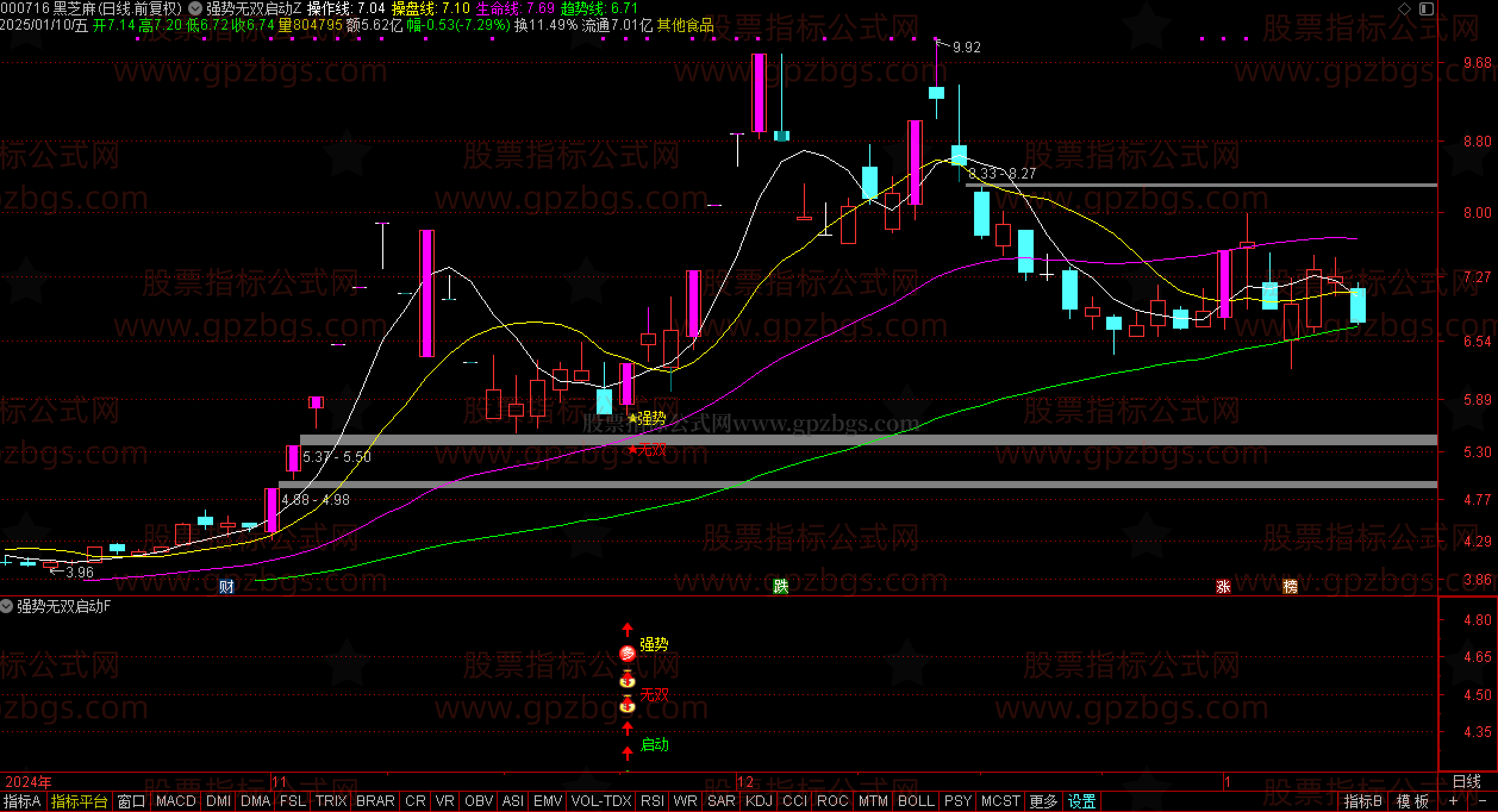This screenshot has height=812, width=1498.
Task: Click the zoom out minus button
Action: click(x=1483, y=801)
